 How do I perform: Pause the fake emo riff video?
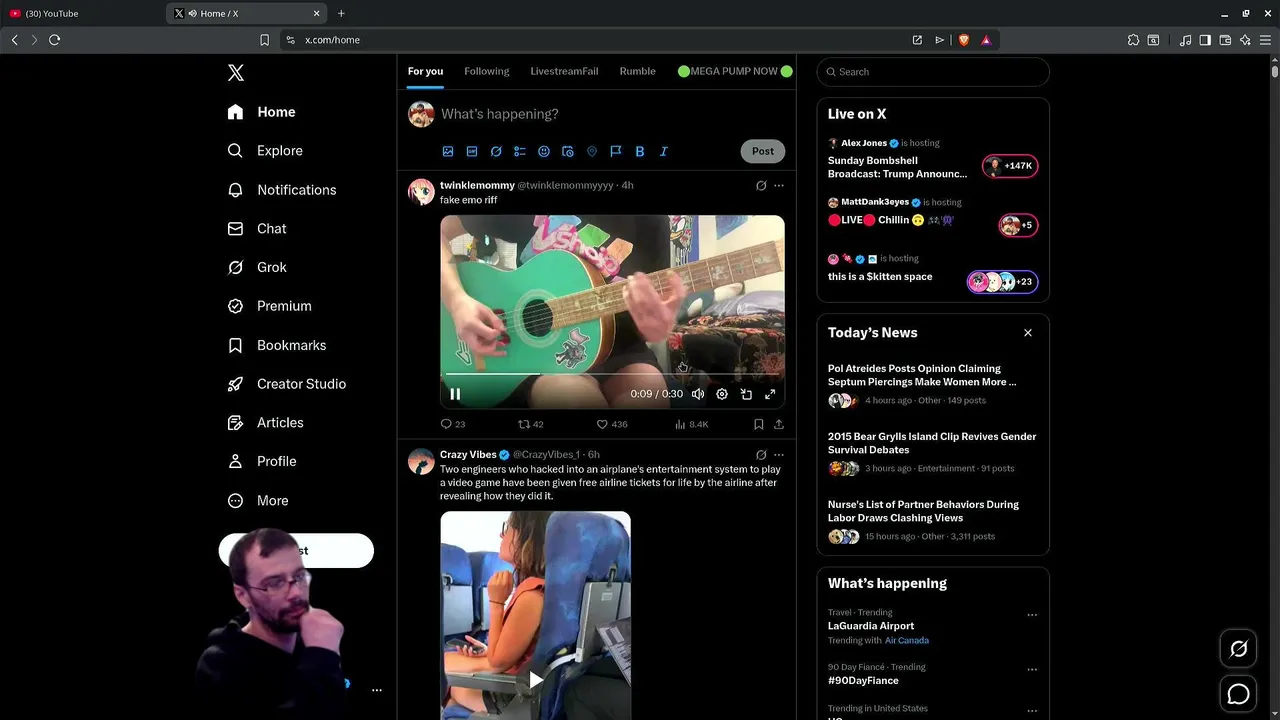coord(455,394)
